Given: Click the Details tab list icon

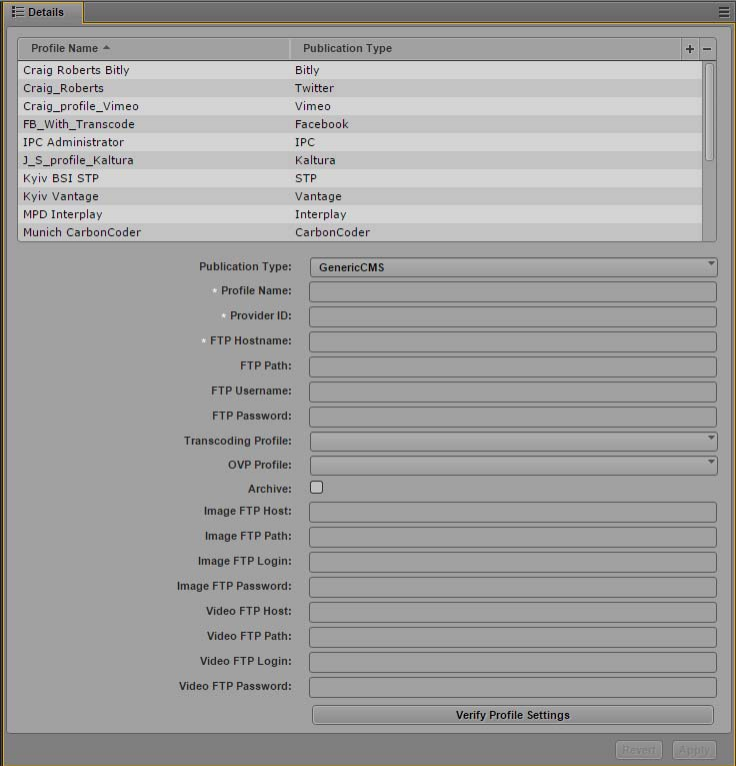Looking at the screenshot, I should [18, 12].
